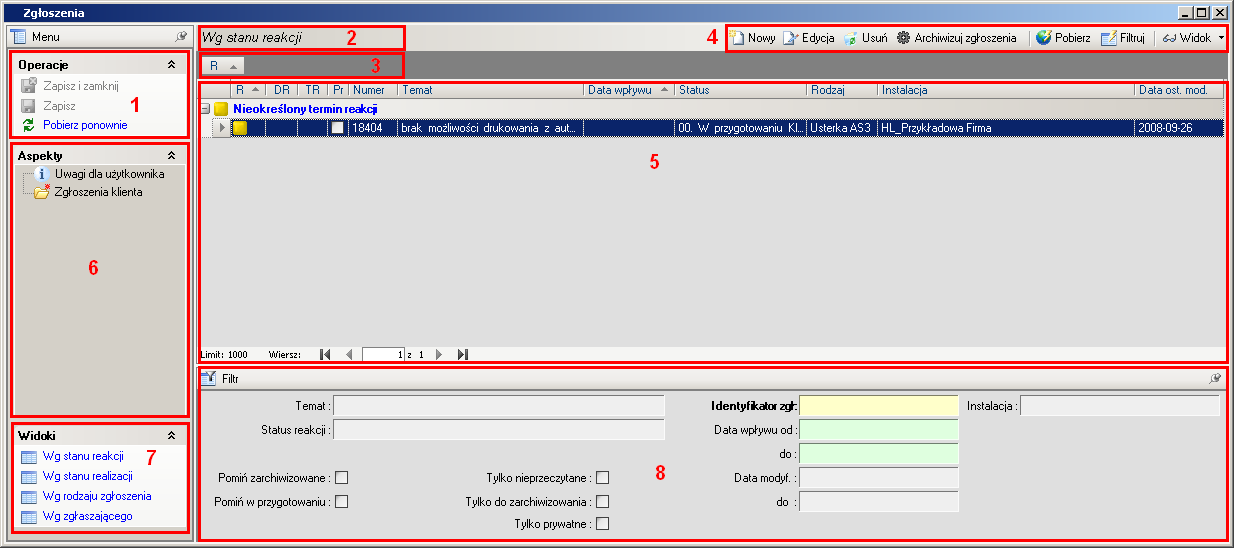
Task: Sort by the Numer column header
Action: tap(374, 90)
